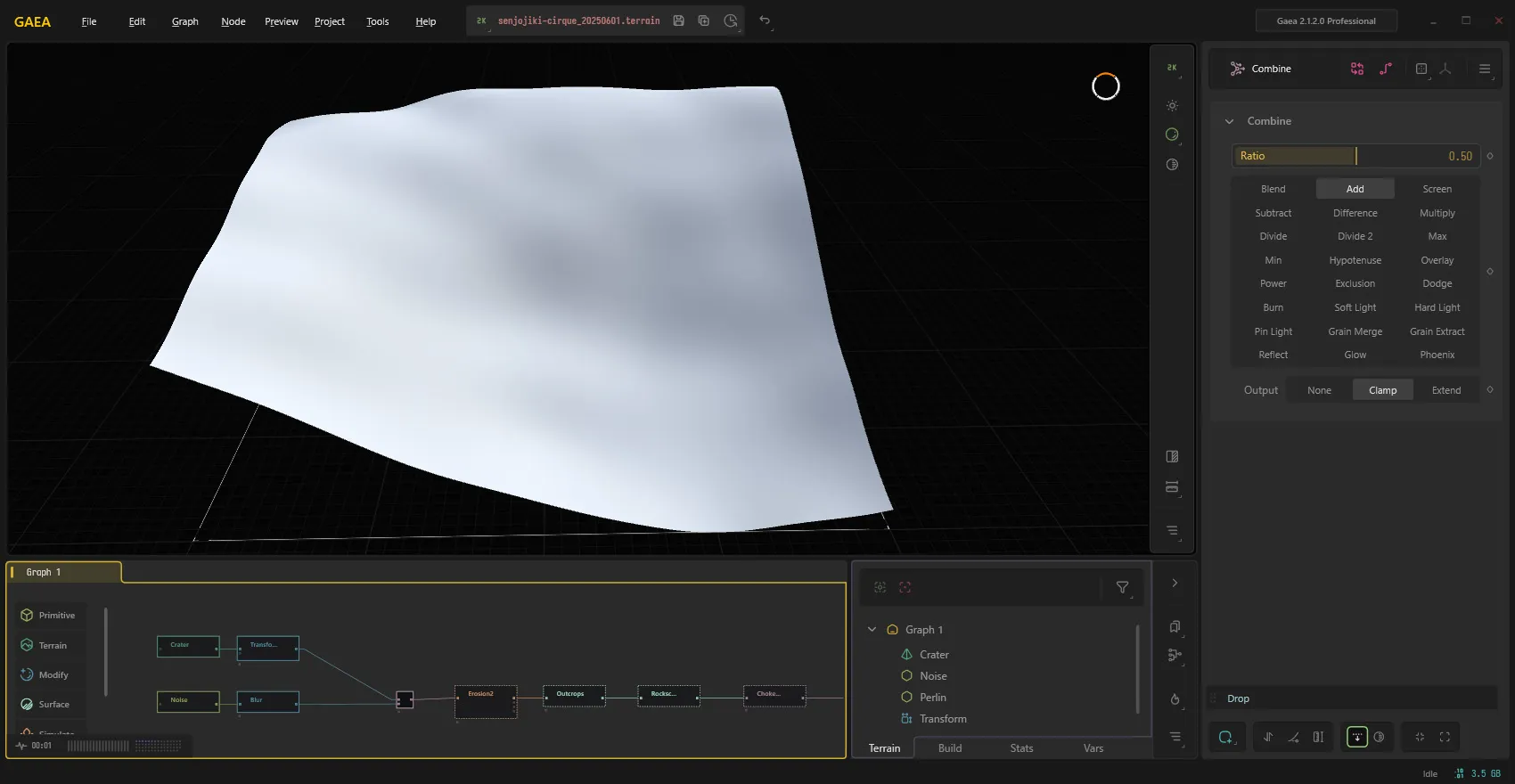The height and width of the screenshot is (784, 1515).
Task: Click the filter funnel icon
Action: coord(1122,587)
